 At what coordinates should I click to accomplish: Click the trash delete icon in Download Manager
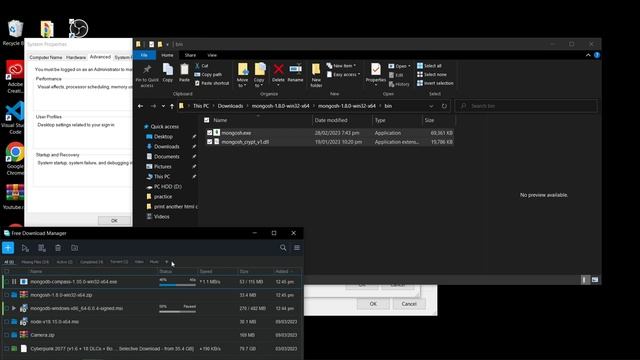pyautogui.click(x=58, y=248)
